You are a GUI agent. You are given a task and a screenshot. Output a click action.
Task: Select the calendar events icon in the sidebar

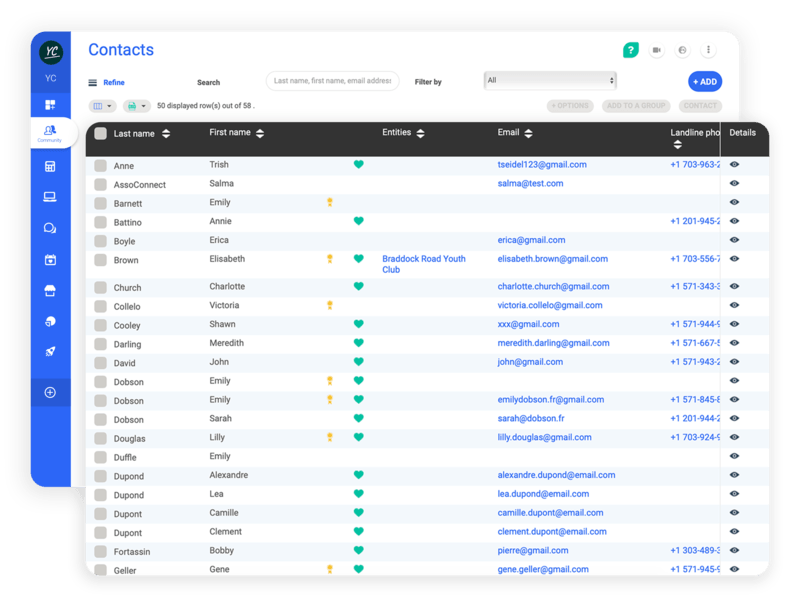[x=50, y=259]
